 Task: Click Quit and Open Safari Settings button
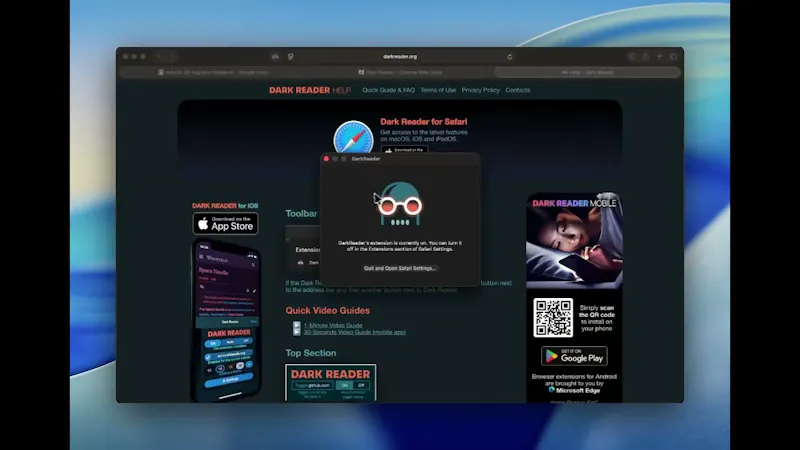point(400,268)
